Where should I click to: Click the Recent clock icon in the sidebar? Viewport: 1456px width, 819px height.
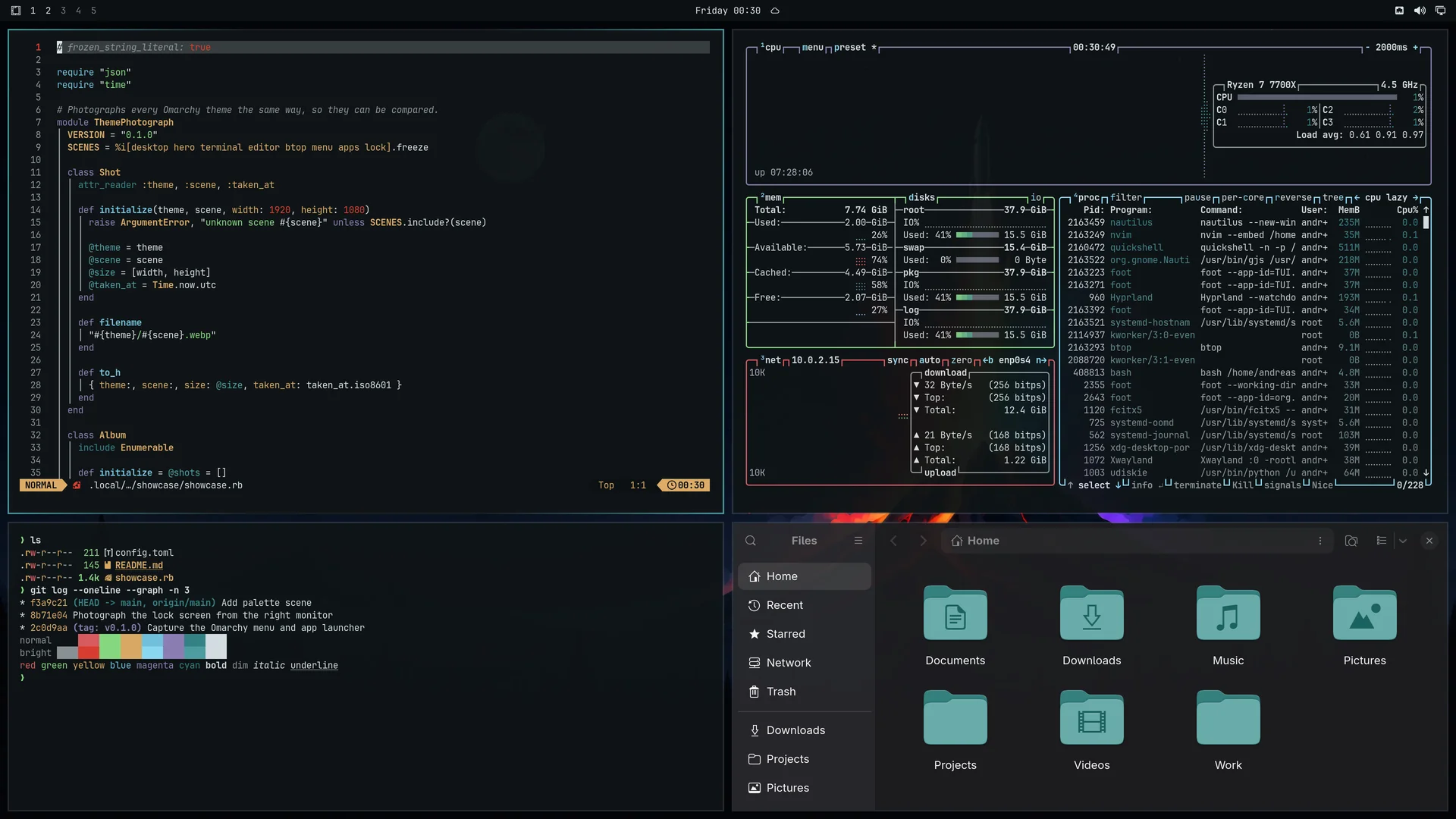point(754,605)
